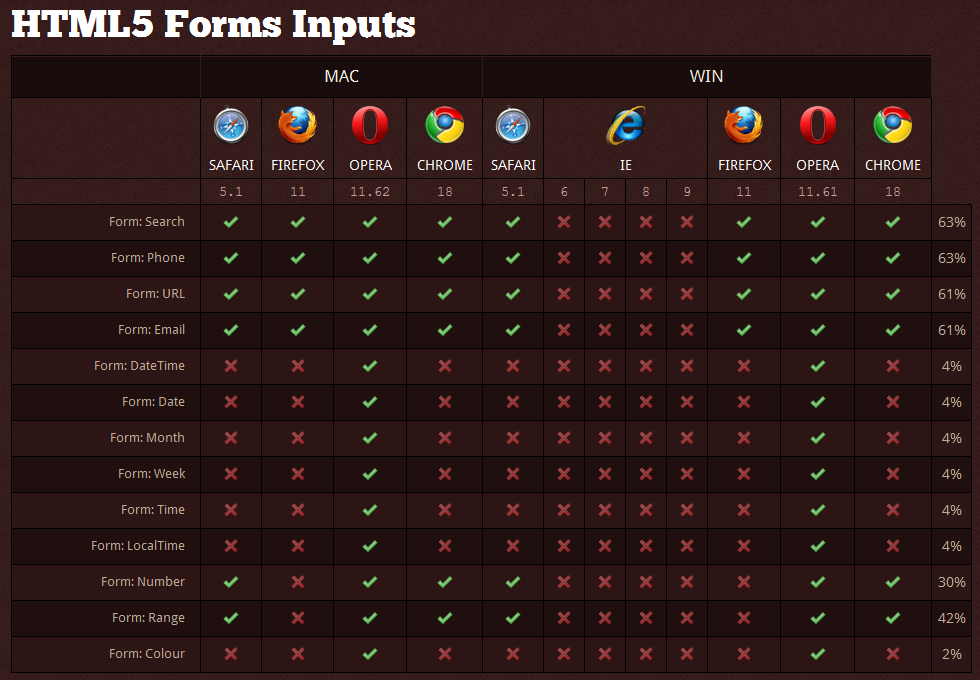Click the Windows Chrome browser icon
The width and height of the screenshot is (980, 680).
point(892,126)
